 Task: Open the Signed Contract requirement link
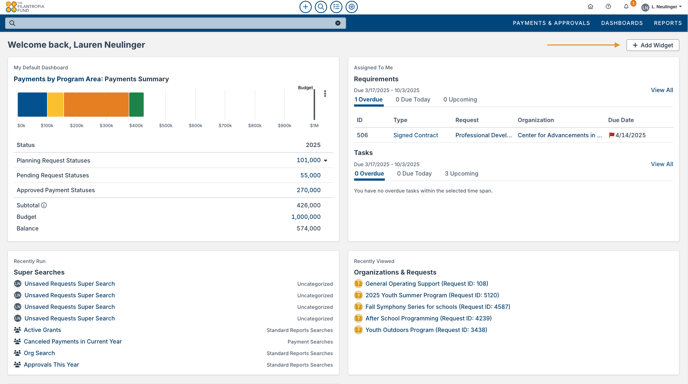pos(416,135)
